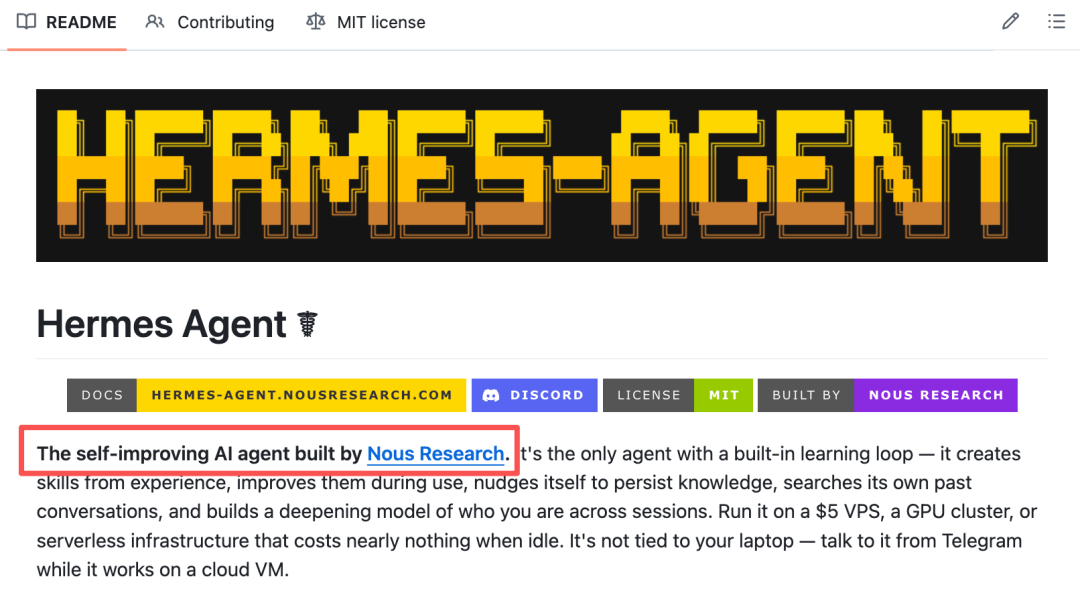This screenshot has height=595, width=1080.
Task: Open the Docs hermes-agent.nousresearch.com badge
Action: tap(267, 395)
